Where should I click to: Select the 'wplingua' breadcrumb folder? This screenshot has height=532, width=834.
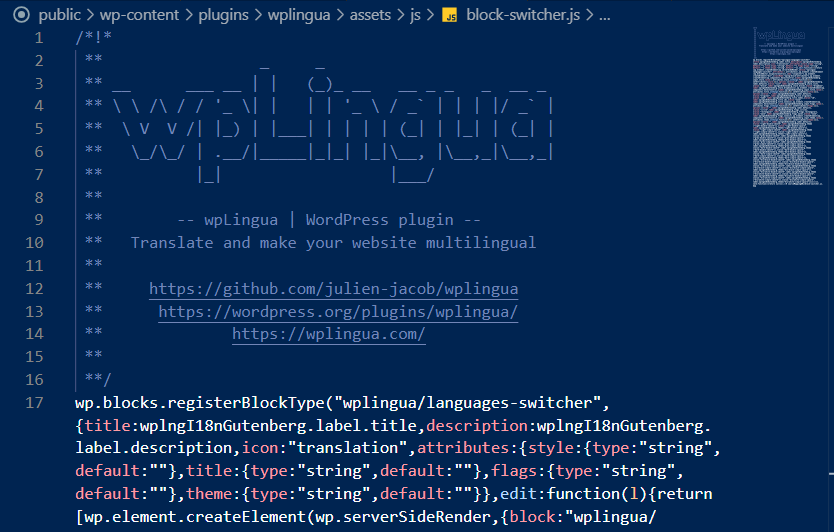(299, 15)
